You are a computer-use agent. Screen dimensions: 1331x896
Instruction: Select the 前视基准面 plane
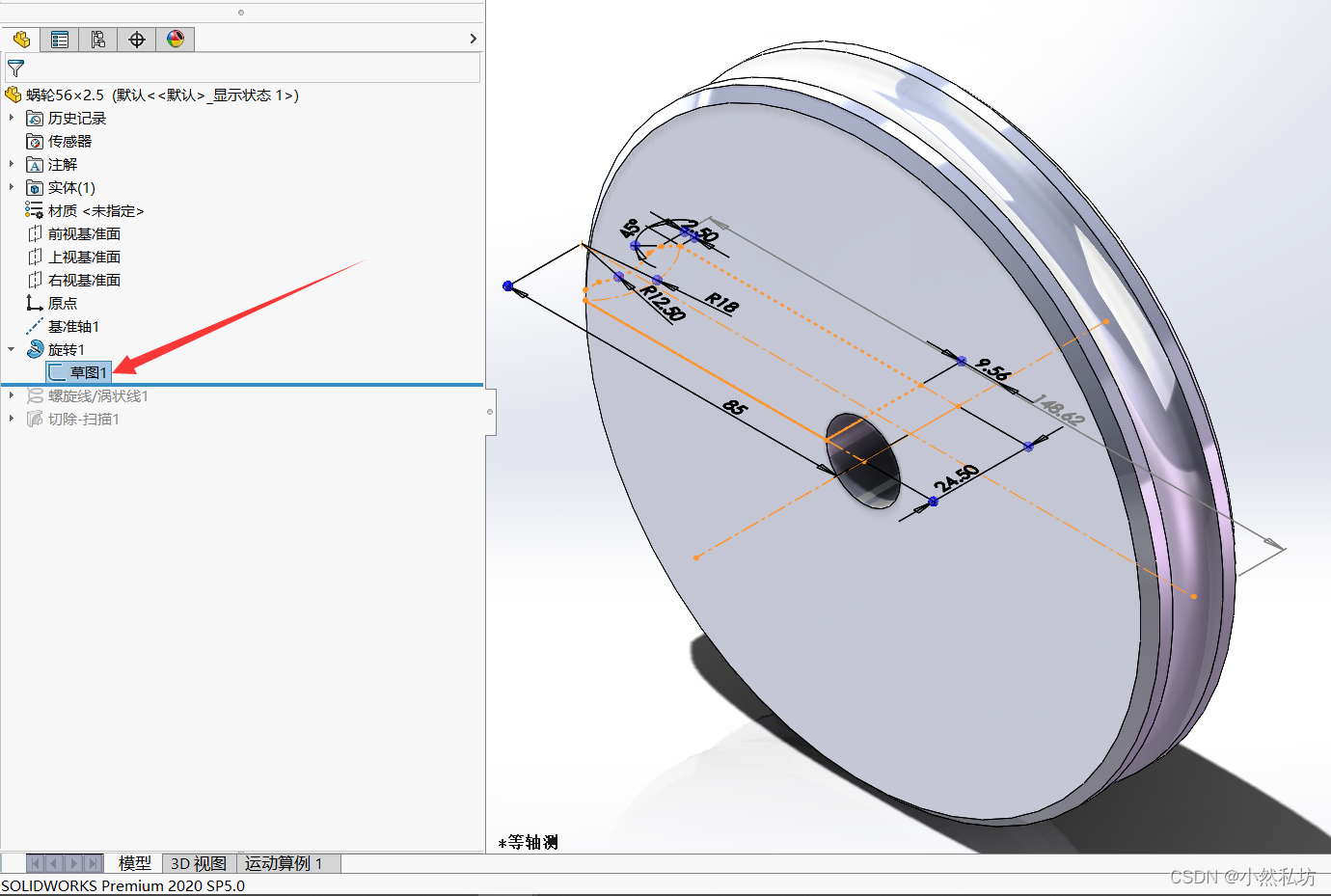pos(84,233)
